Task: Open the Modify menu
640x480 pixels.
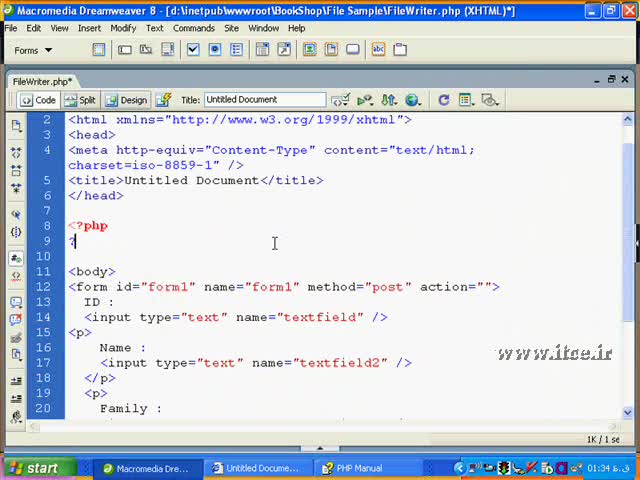Action: click(123, 28)
